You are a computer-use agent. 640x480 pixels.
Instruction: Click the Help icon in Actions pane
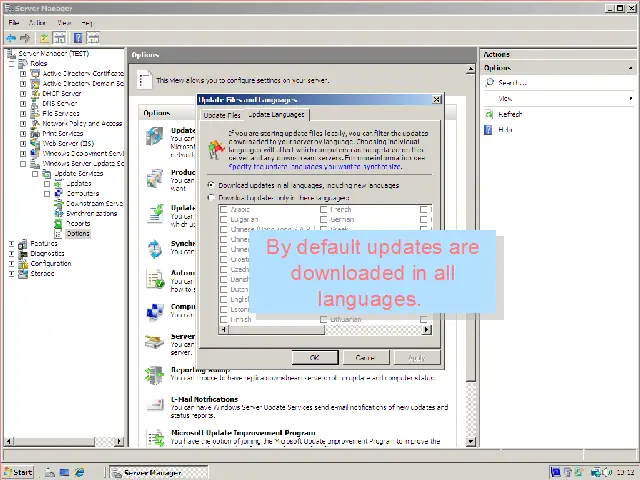pos(488,130)
